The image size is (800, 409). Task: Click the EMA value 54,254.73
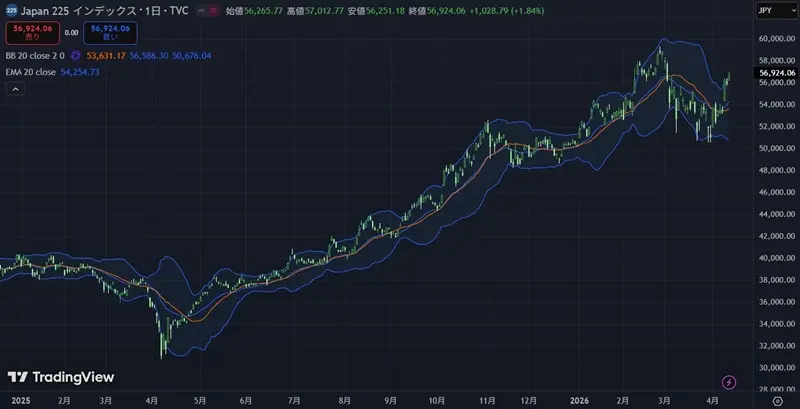pyautogui.click(x=79, y=72)
